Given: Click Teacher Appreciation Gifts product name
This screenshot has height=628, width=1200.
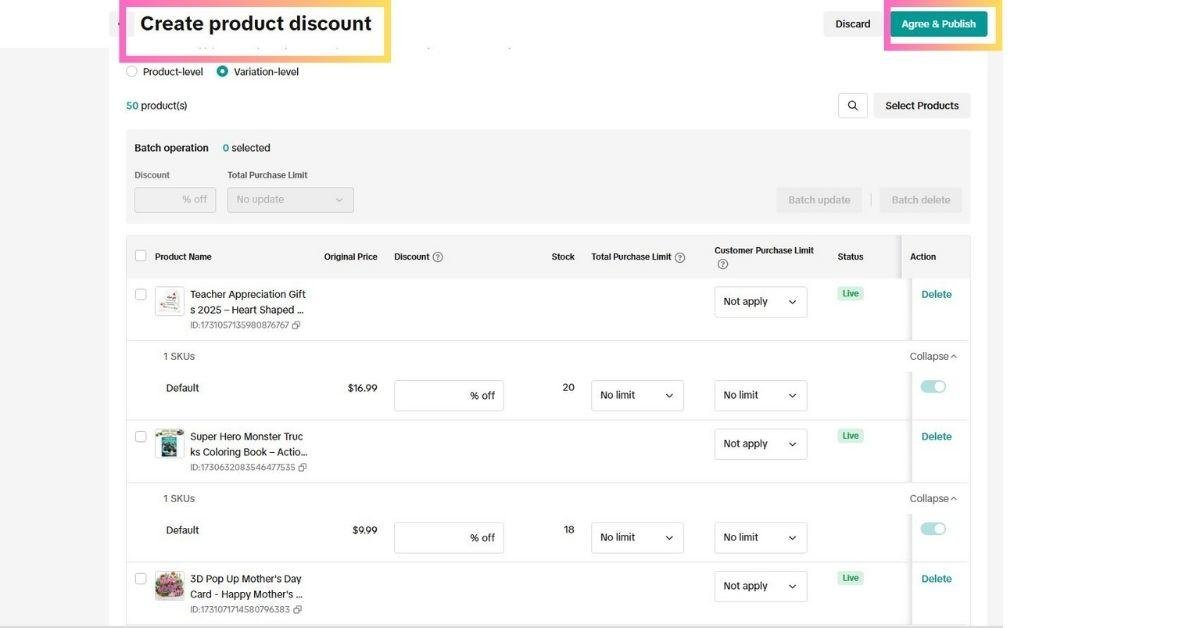Looking at the screenshot, I should [x=248, y=302].
